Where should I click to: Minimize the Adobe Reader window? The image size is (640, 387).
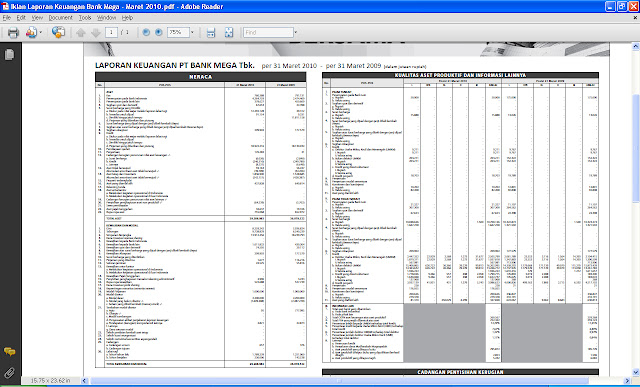click(x=610, y=6)
